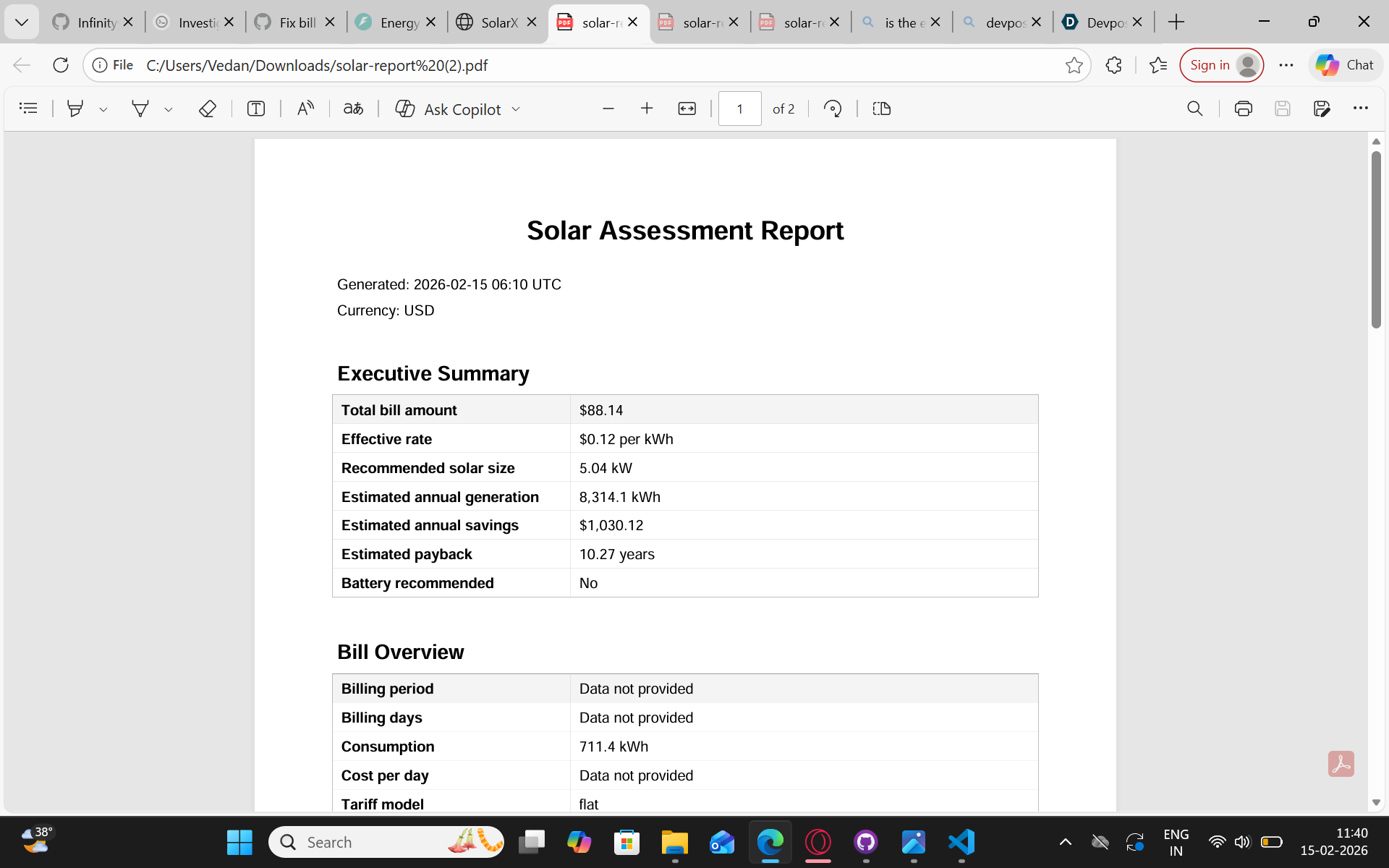Image resolution: width=1389 pixels, height=868 pixels.
Task: Open the find-in-PDF search icon
Action: click(1194, 109)
